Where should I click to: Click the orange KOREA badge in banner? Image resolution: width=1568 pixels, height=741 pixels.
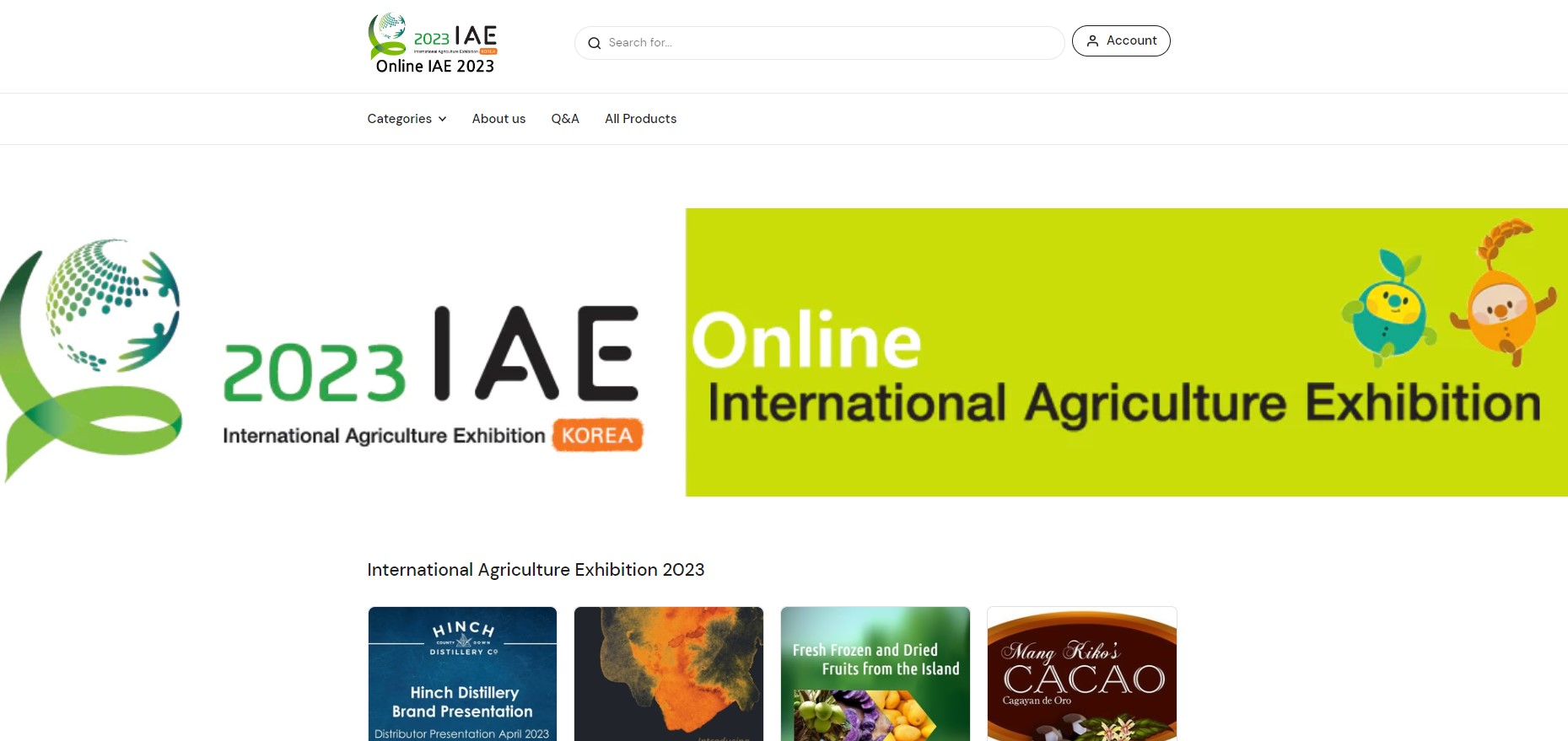tap(597, 435)
